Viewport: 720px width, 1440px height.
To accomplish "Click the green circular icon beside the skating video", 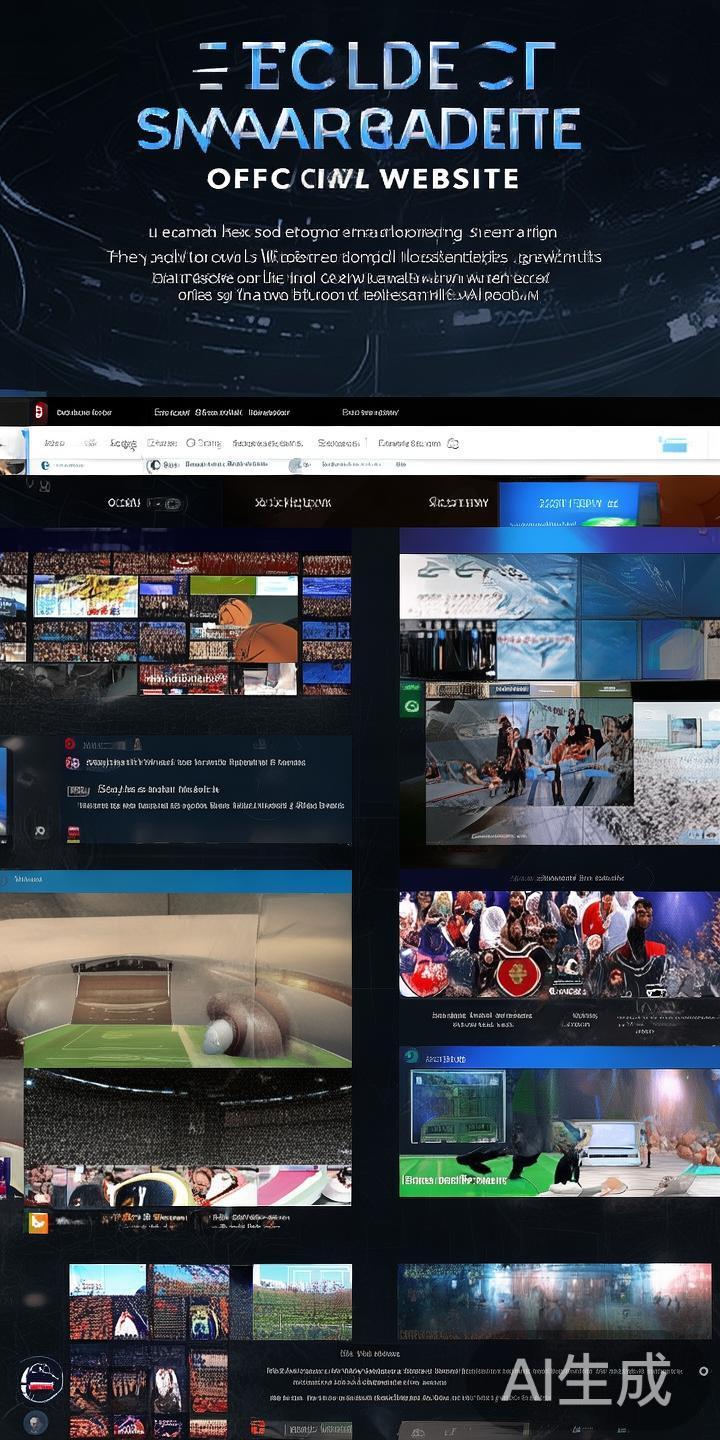I will [411, 706].
